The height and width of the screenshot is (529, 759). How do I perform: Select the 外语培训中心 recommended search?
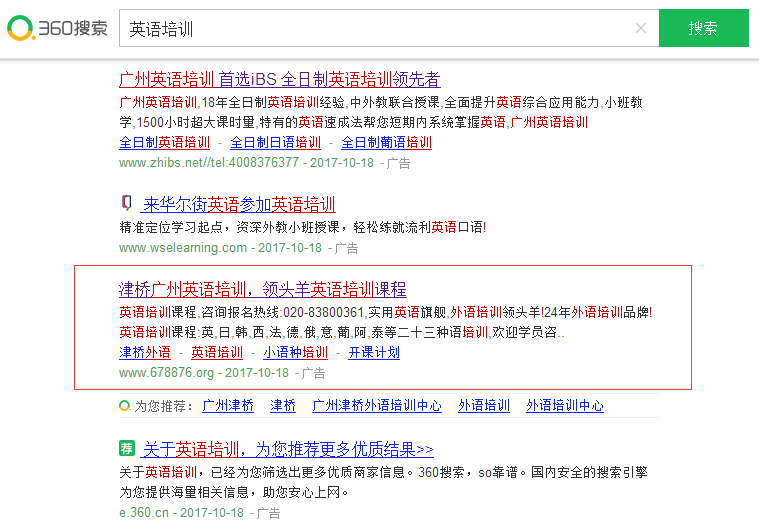click(x=565, y=406)
